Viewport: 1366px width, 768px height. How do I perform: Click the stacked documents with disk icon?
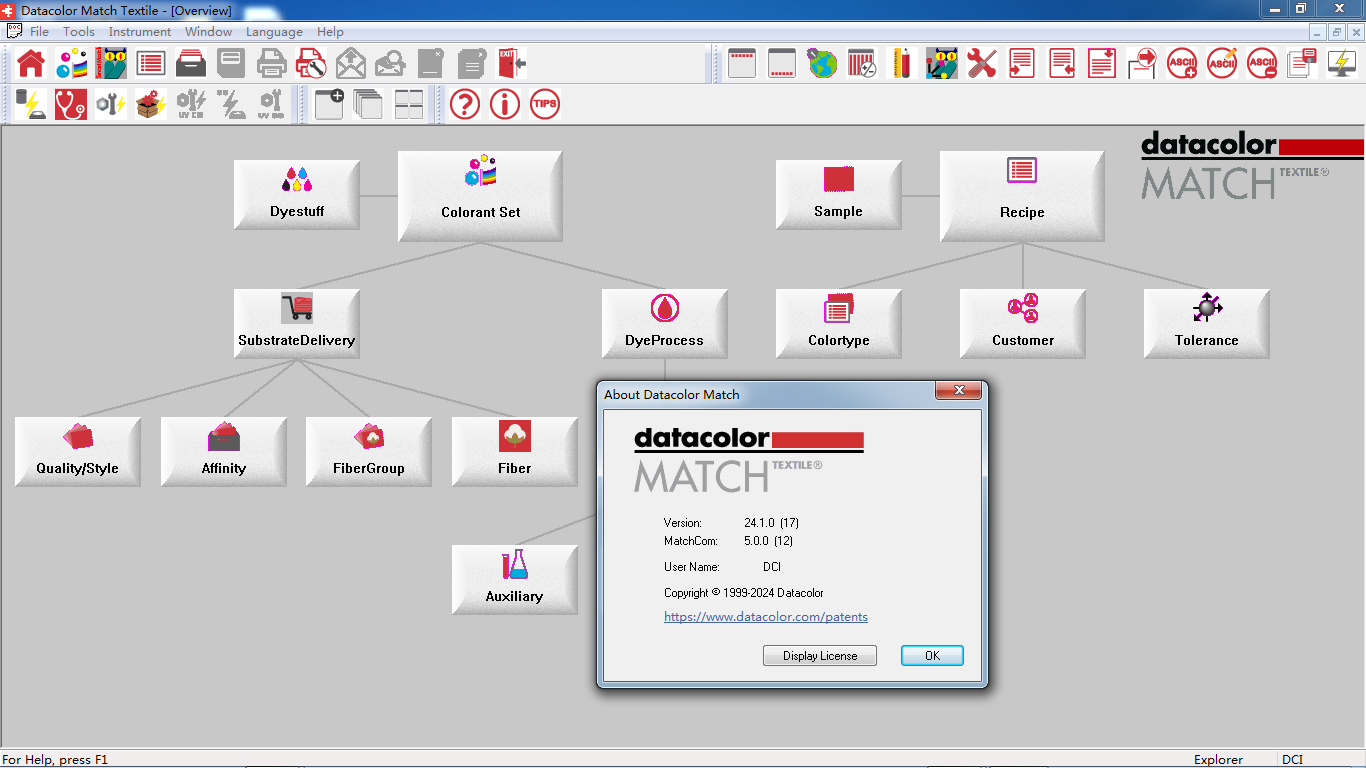pos(1302,64)
